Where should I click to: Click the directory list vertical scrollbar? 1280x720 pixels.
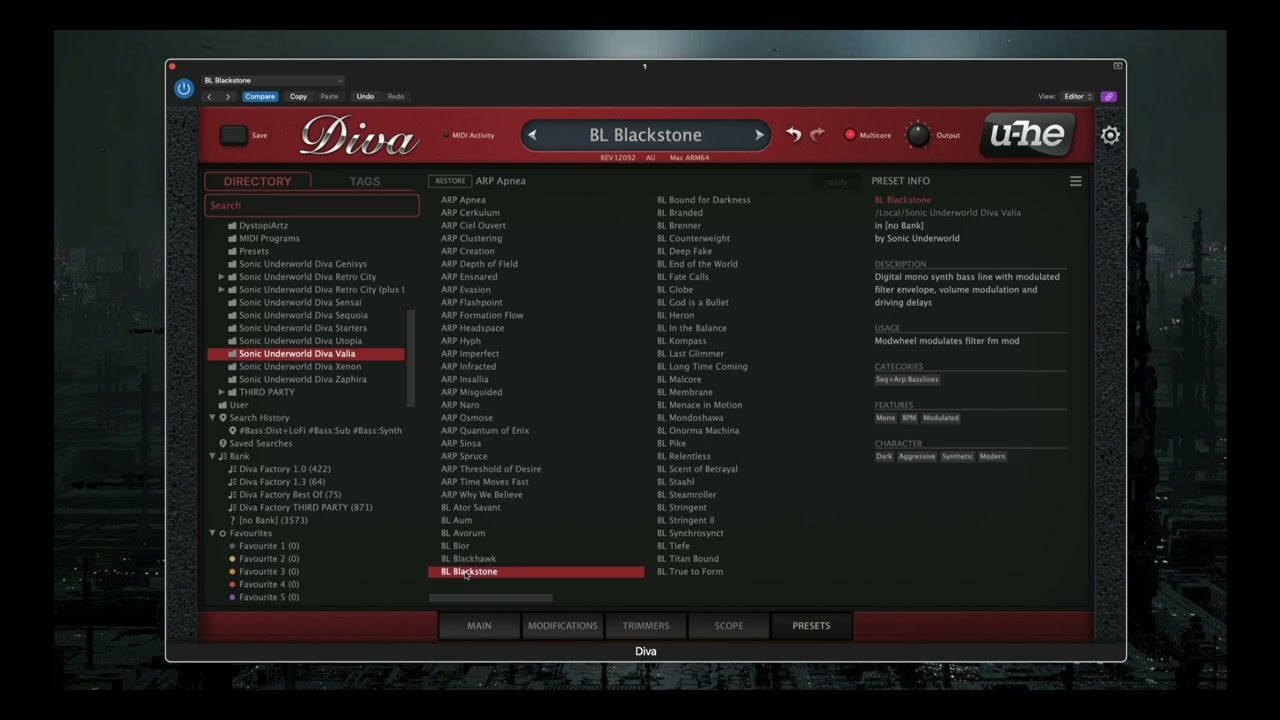tap(410, 357)
